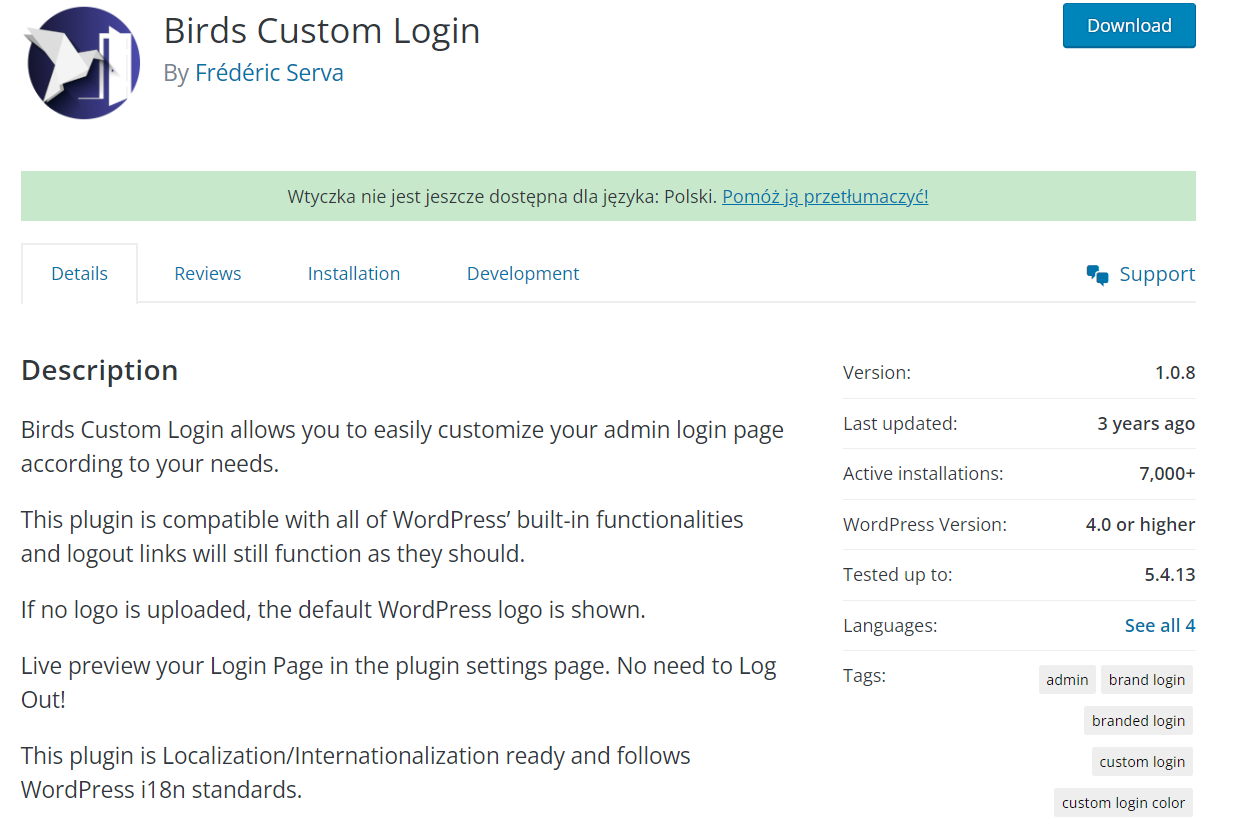Click the 'Live preview your Login Page' paragraph
The height and width of the screenshot is (827, 1241).
pos(399,683)
